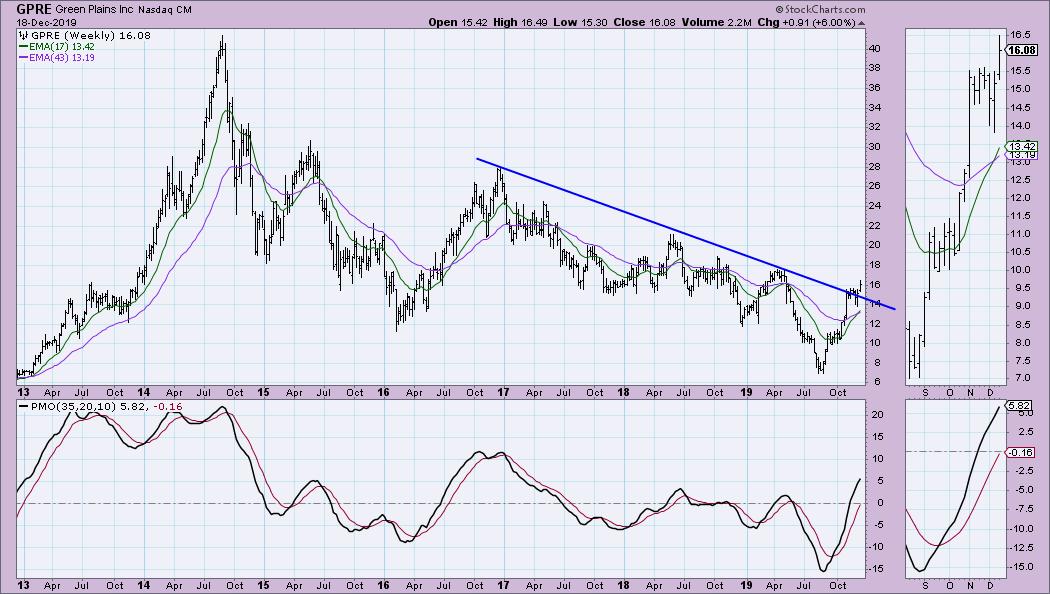Screen dimensions: 1050x594
Task: Click year label 15 directly below the price chart
Action: pos(263,392)
